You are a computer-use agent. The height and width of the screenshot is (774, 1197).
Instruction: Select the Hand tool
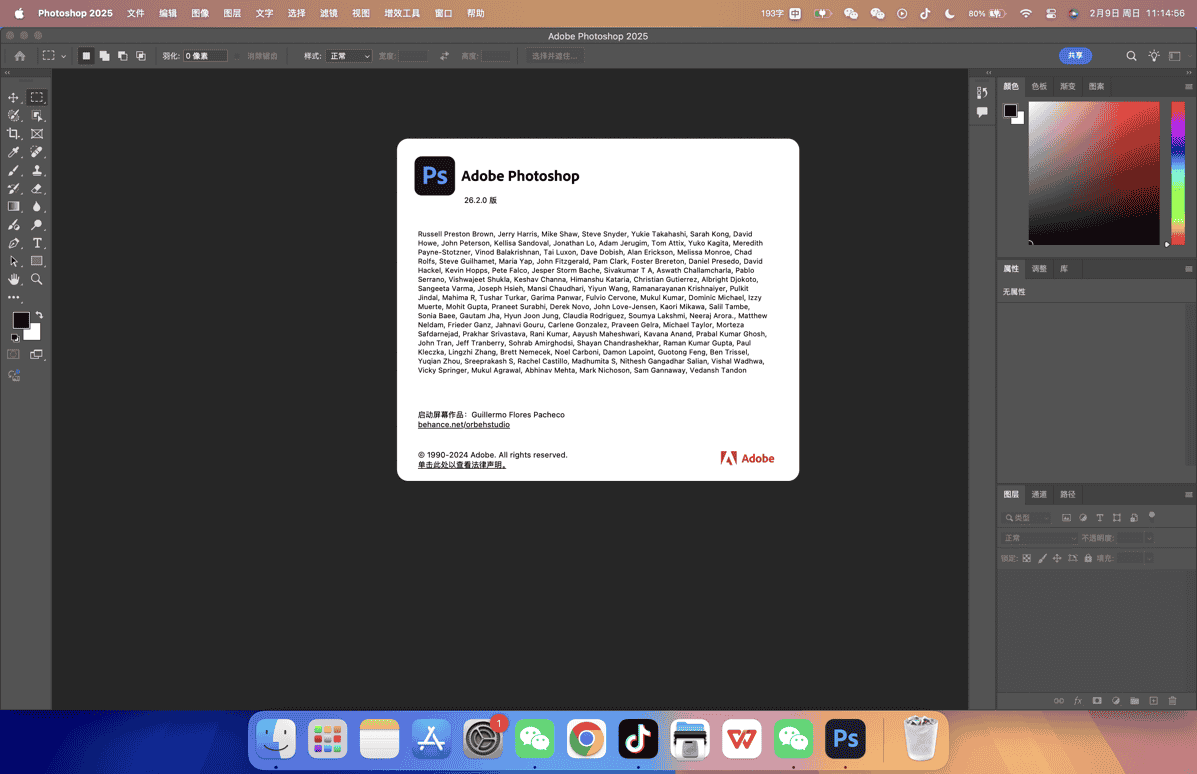click(x=13, y=278)
